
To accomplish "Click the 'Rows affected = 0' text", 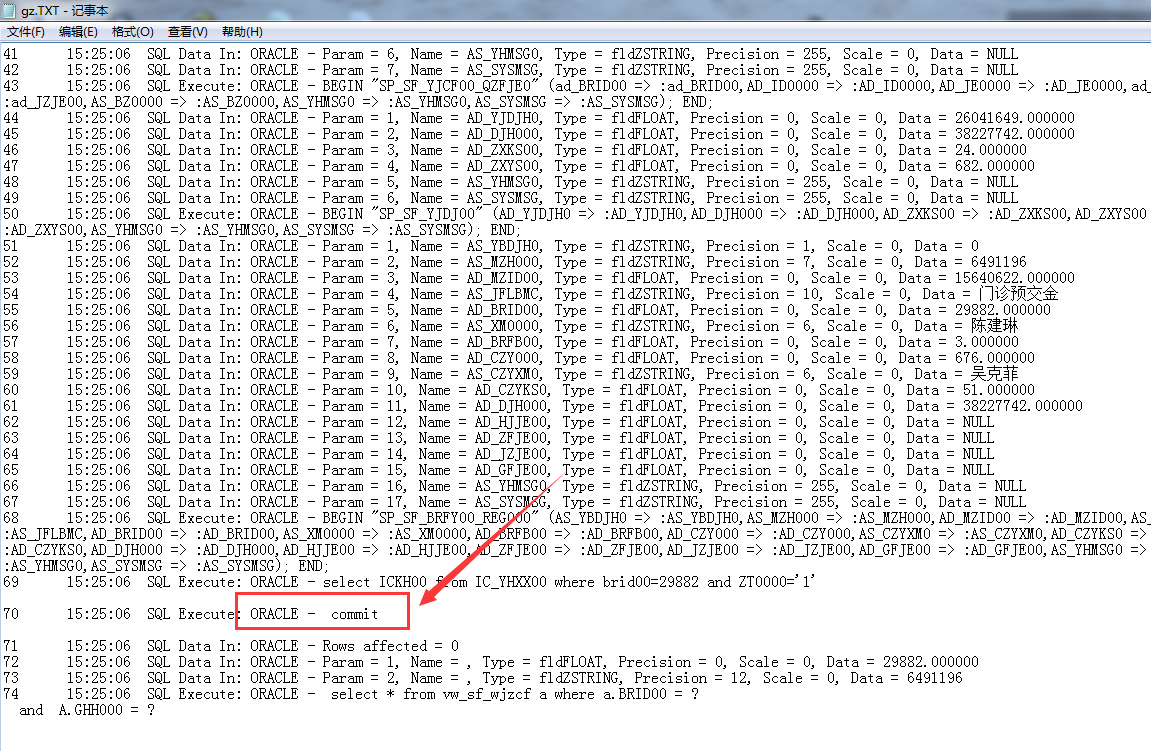I will tap(391, 646).
